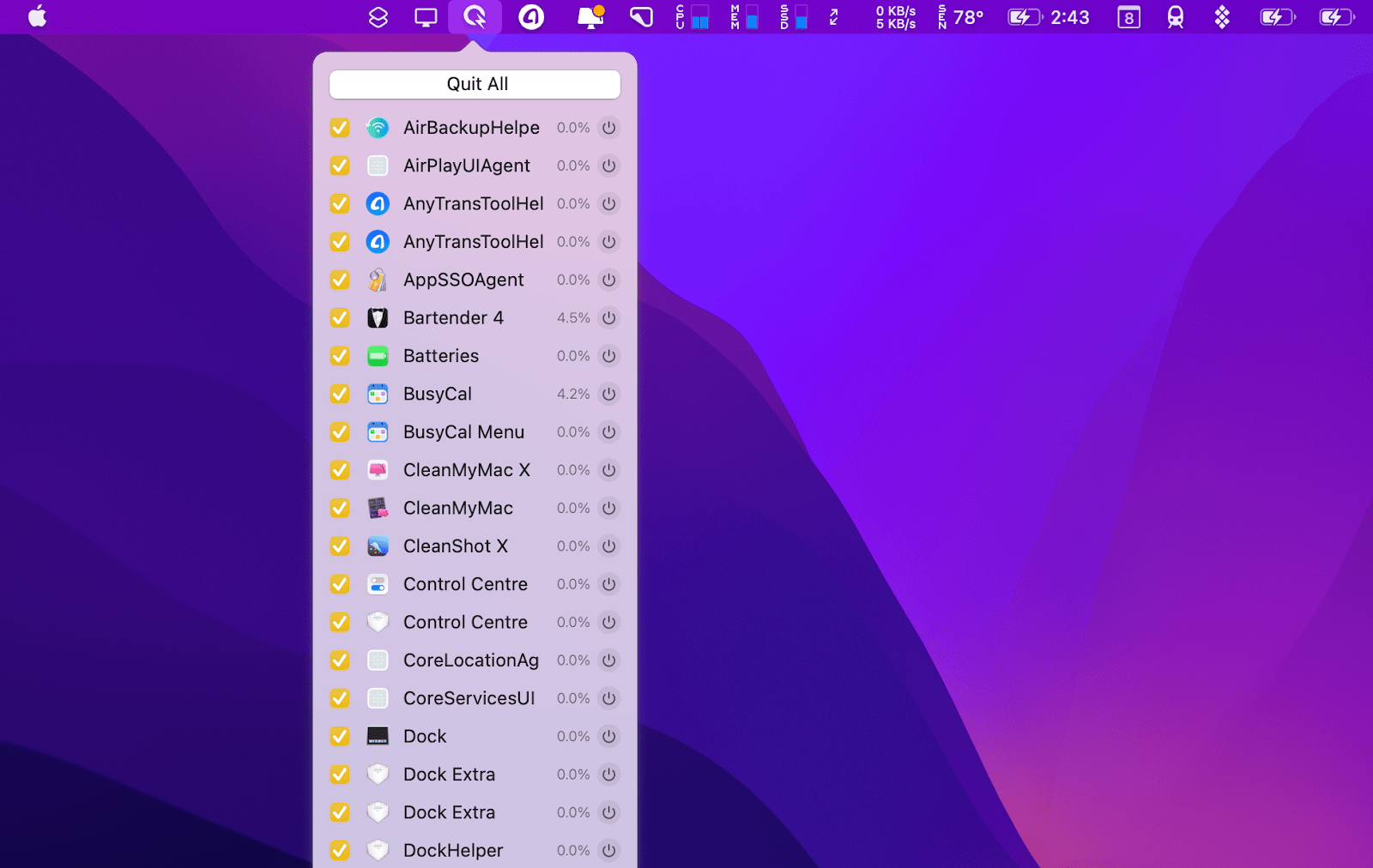The image size is (1373, 868).
Task: Click the train icon in the menu bar
Action: (1174, 16)
